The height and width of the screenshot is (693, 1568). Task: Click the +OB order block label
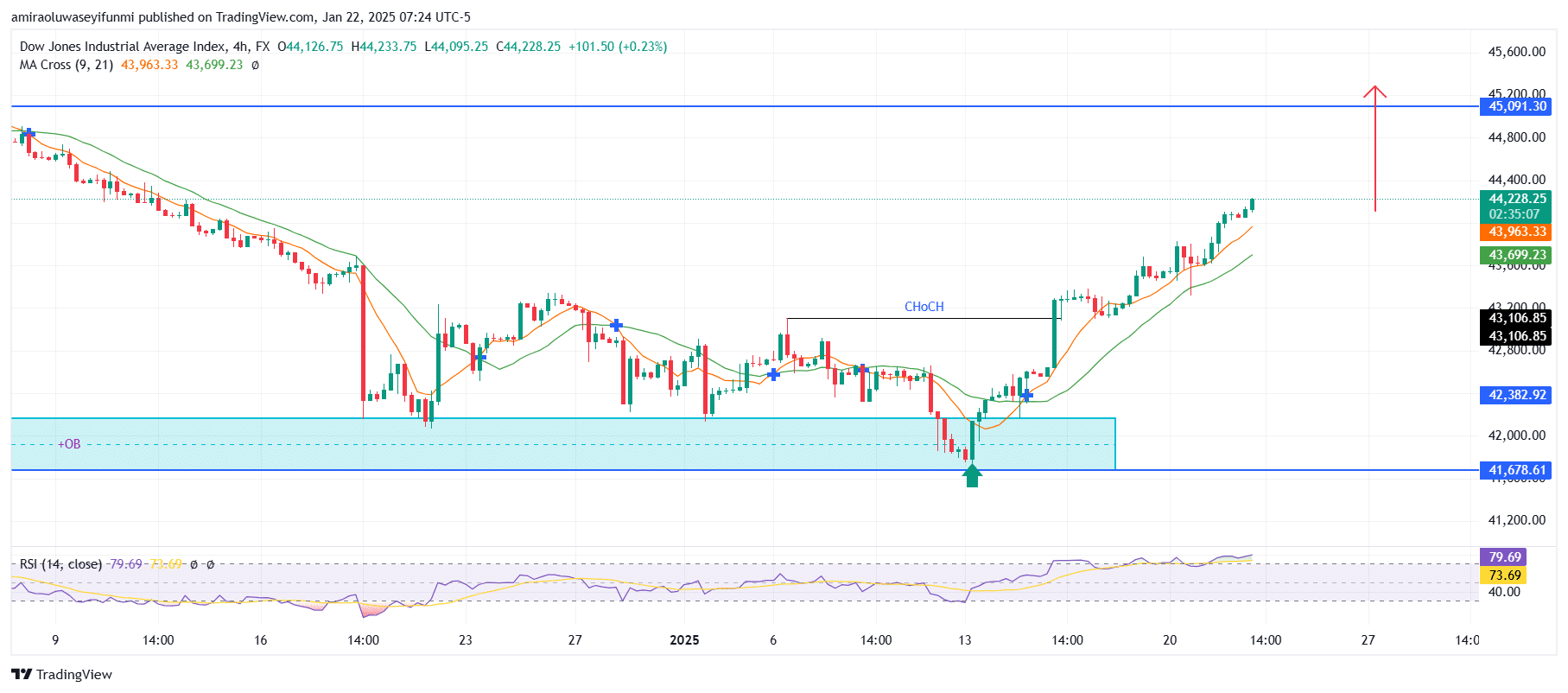pos(69,444)
